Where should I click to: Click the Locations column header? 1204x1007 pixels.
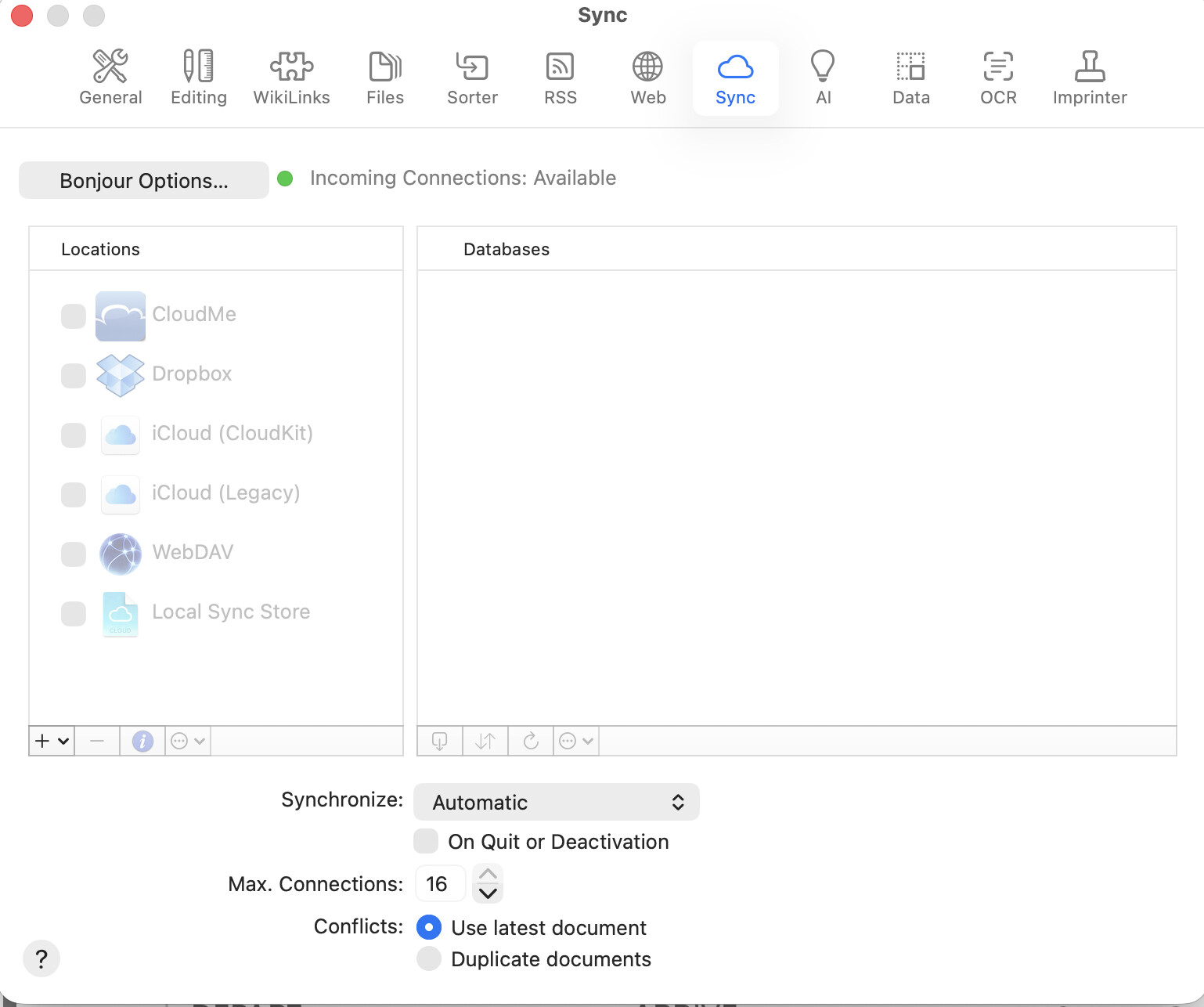pos(216,249)
